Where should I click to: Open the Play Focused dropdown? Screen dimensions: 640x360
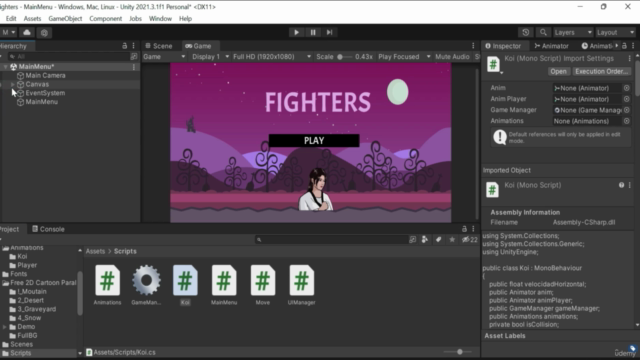coord(404,57)
